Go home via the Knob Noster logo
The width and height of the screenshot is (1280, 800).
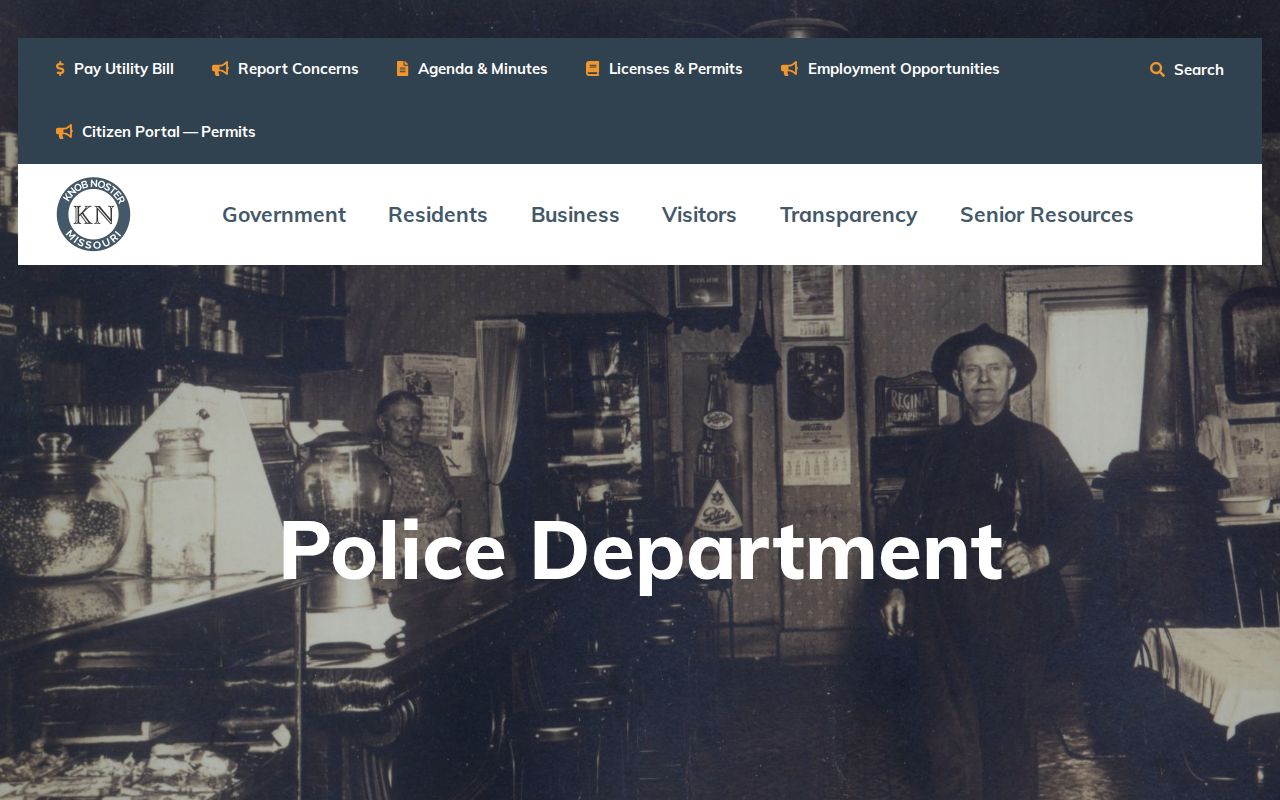tap(93, 214)
